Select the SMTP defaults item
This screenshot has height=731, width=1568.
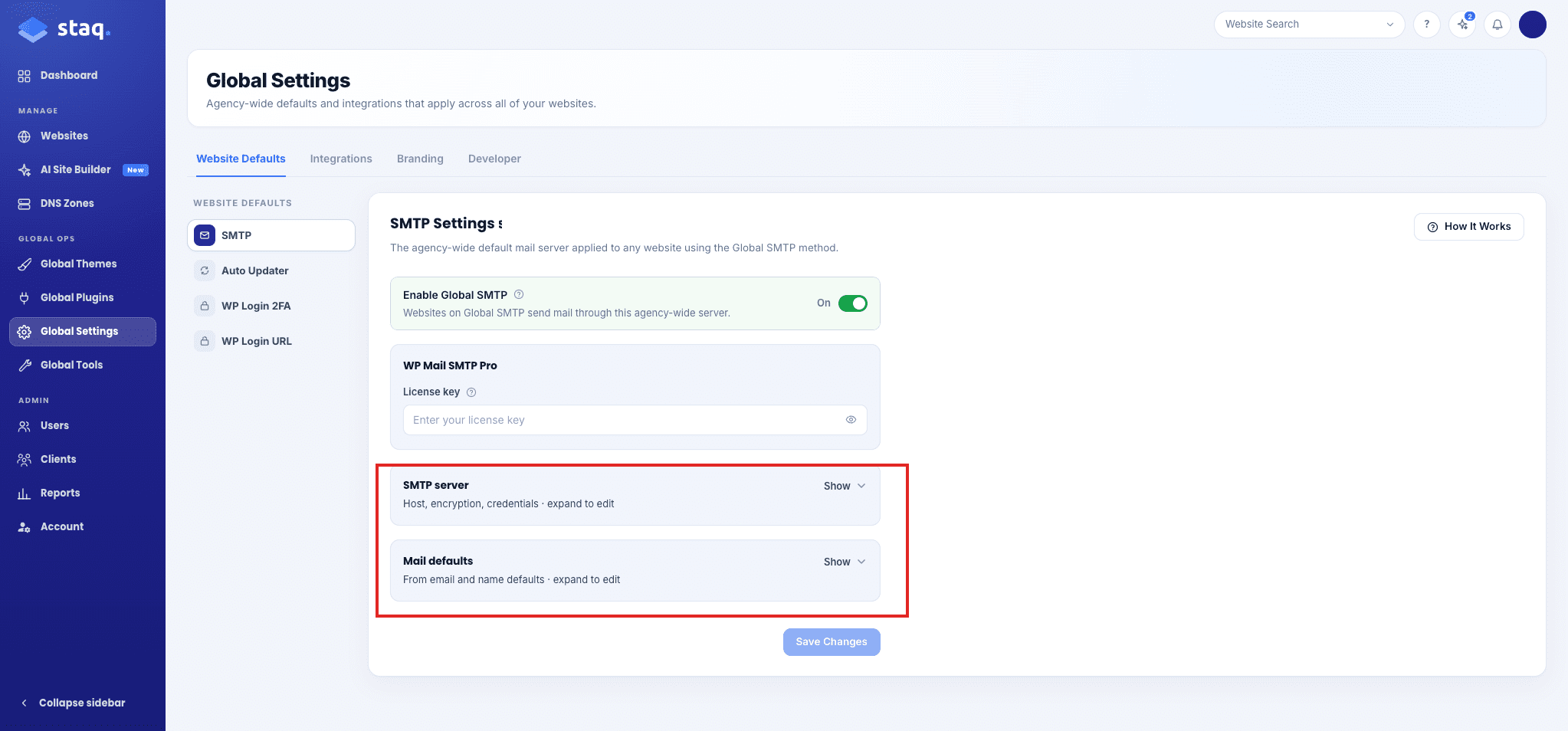[271, 235]
